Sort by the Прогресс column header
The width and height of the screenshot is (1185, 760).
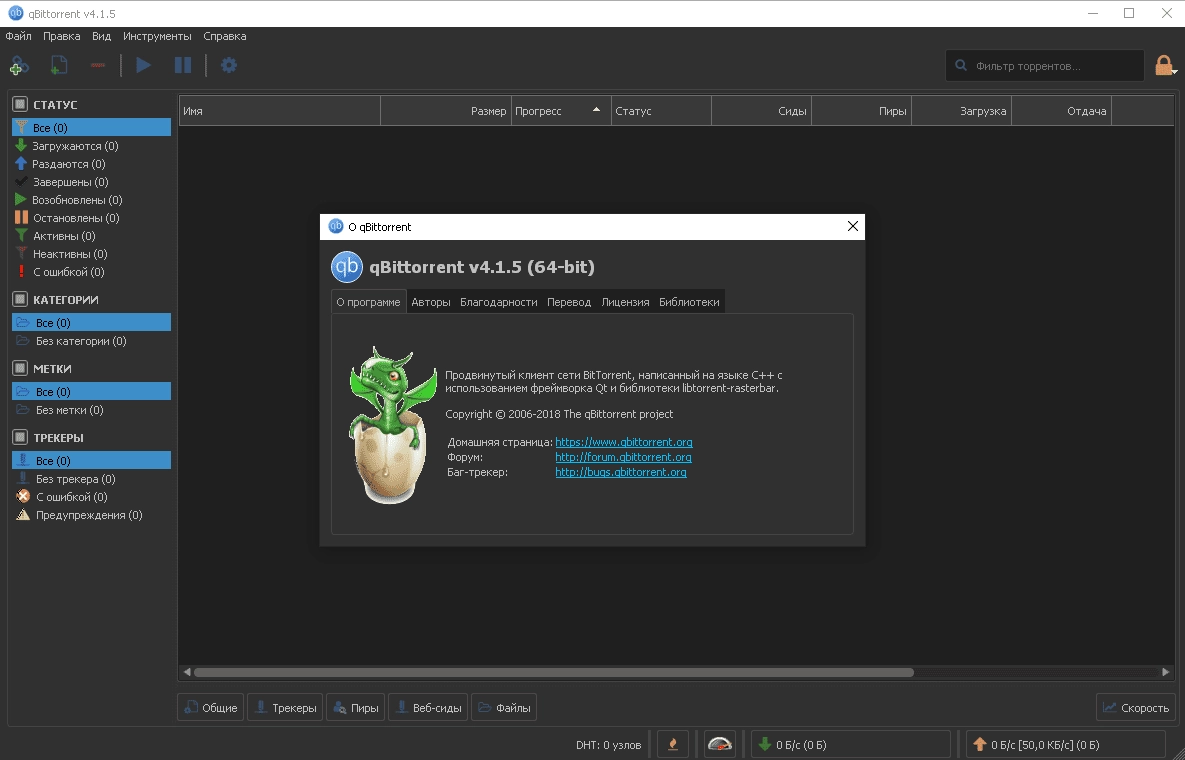pos(561,111)
